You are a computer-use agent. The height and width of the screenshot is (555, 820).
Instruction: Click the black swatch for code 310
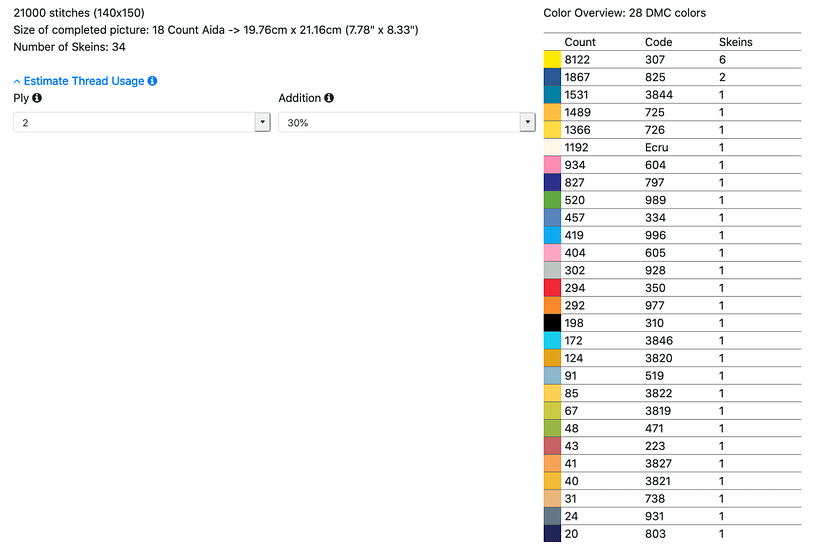(552, 323)
